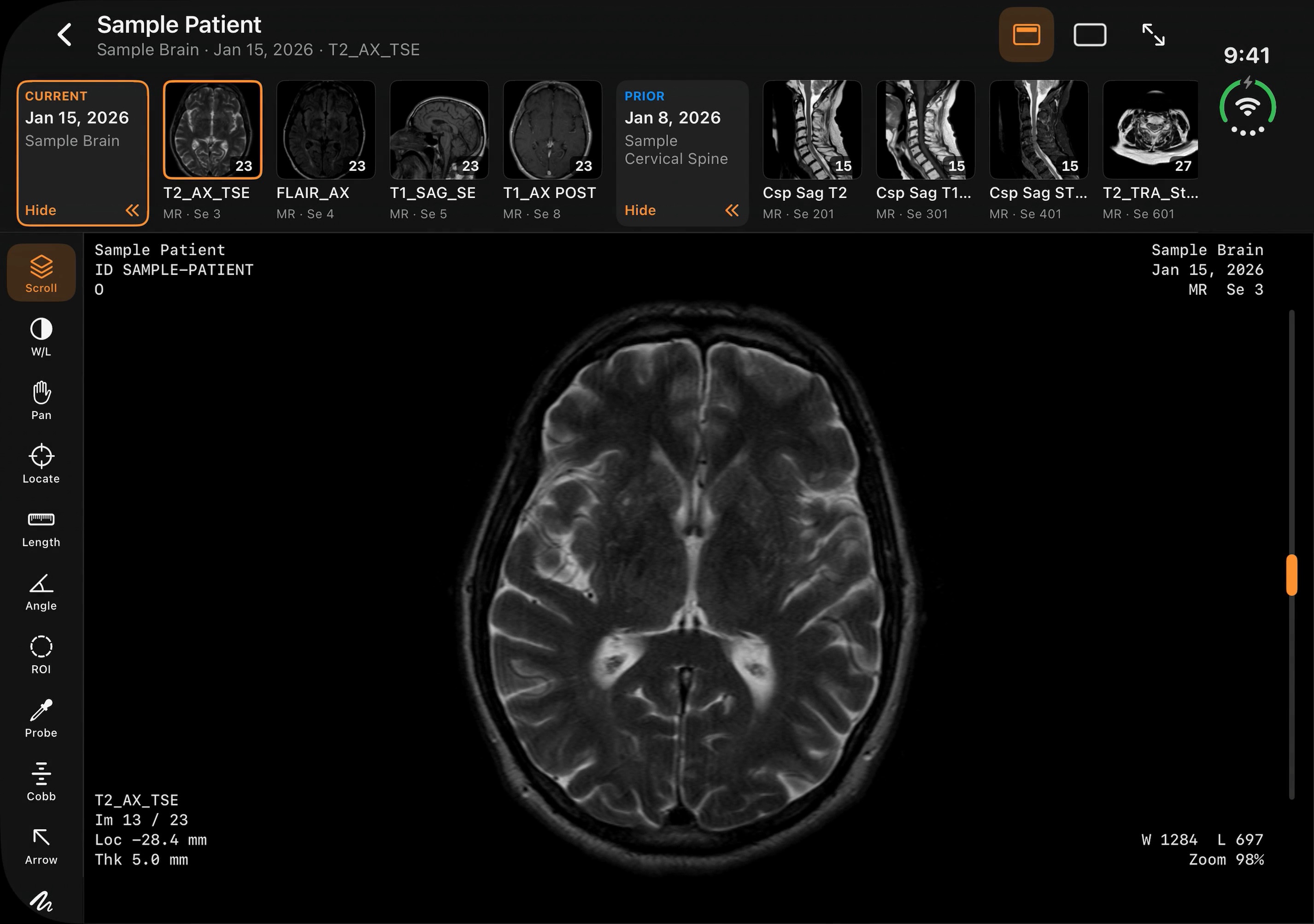Enable the ROI circle tool
The image size is (1314, 924).
[41, 655]
